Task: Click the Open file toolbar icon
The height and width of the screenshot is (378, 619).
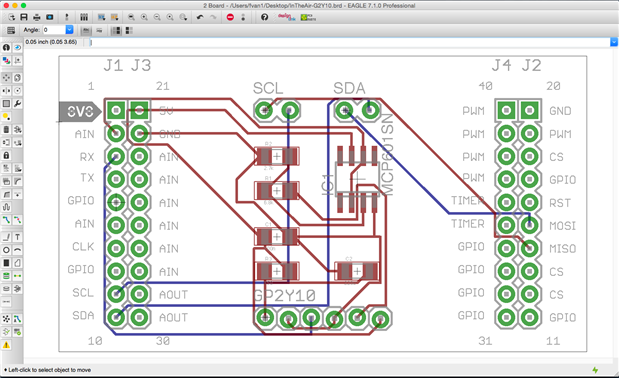Action: [11, 17]
